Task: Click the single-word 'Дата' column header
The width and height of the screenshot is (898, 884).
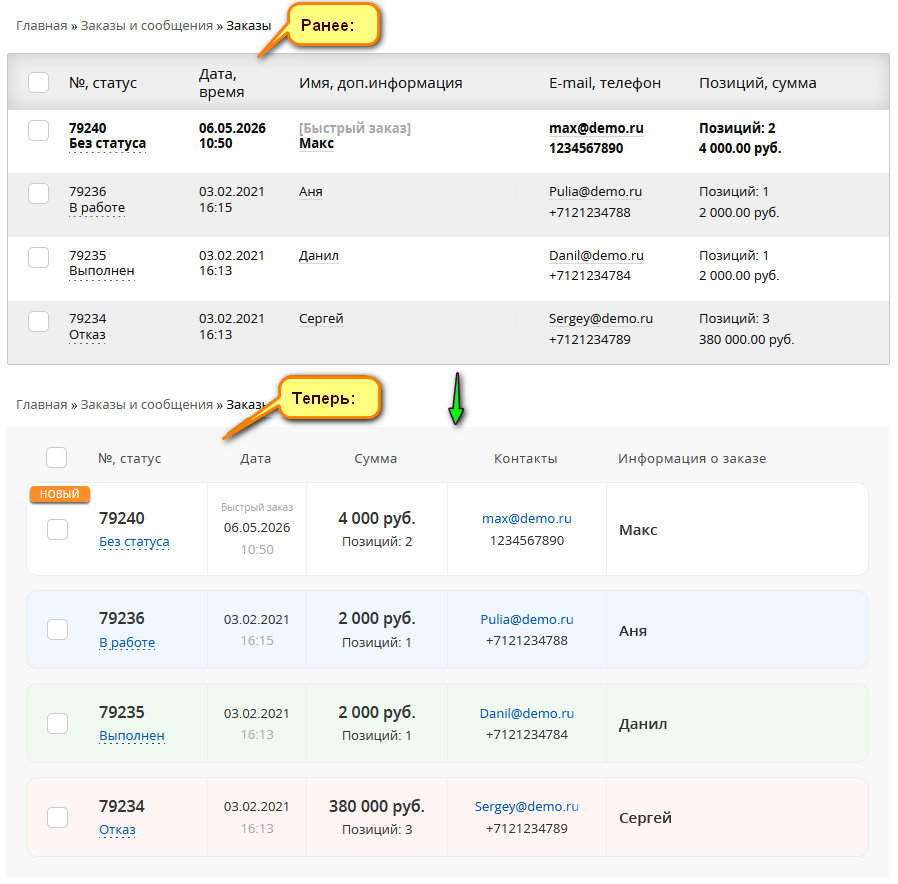Action: click(255, 459)
